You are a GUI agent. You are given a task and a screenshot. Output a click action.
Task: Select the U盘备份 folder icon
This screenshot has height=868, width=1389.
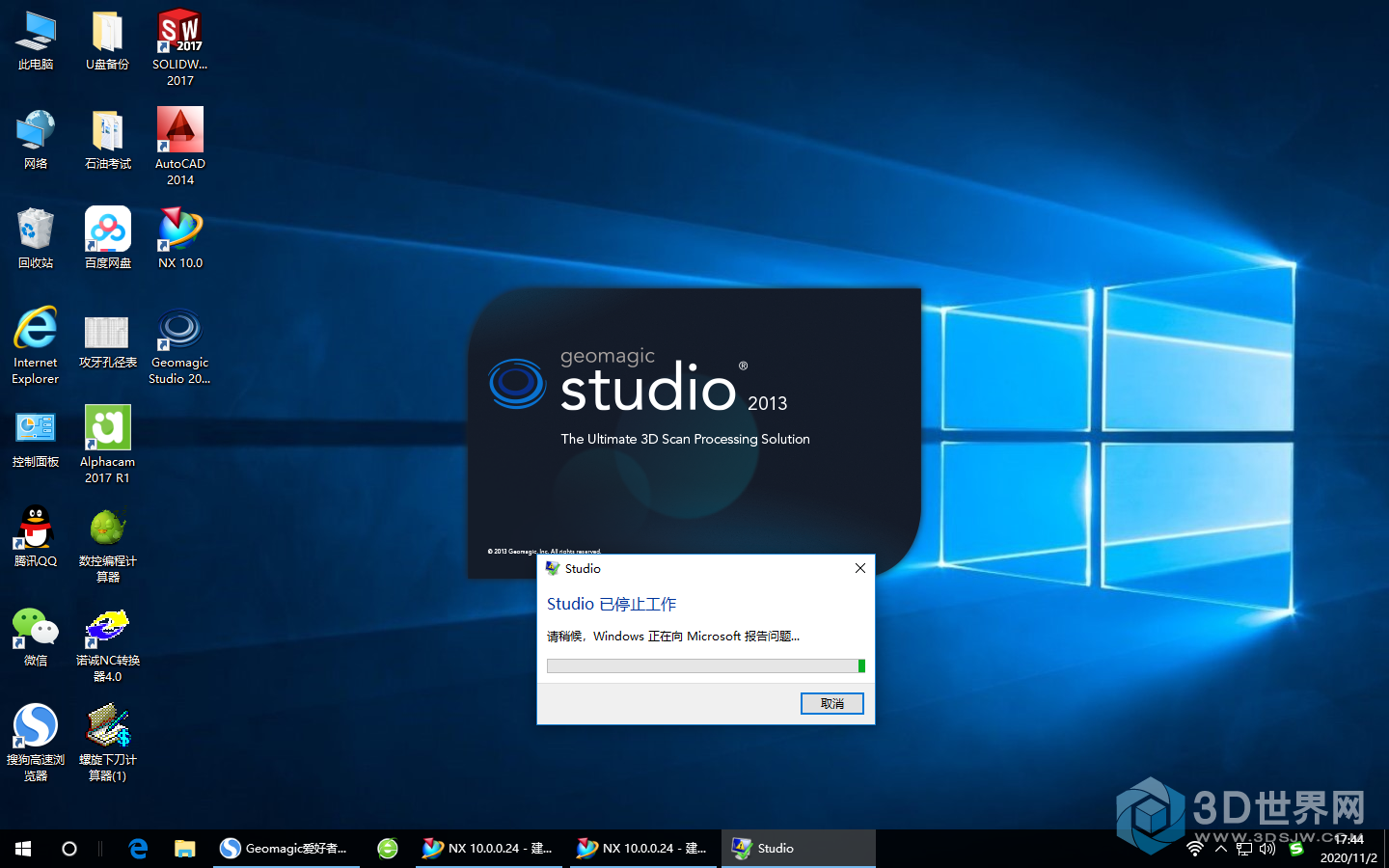click(x=107, y=41)
